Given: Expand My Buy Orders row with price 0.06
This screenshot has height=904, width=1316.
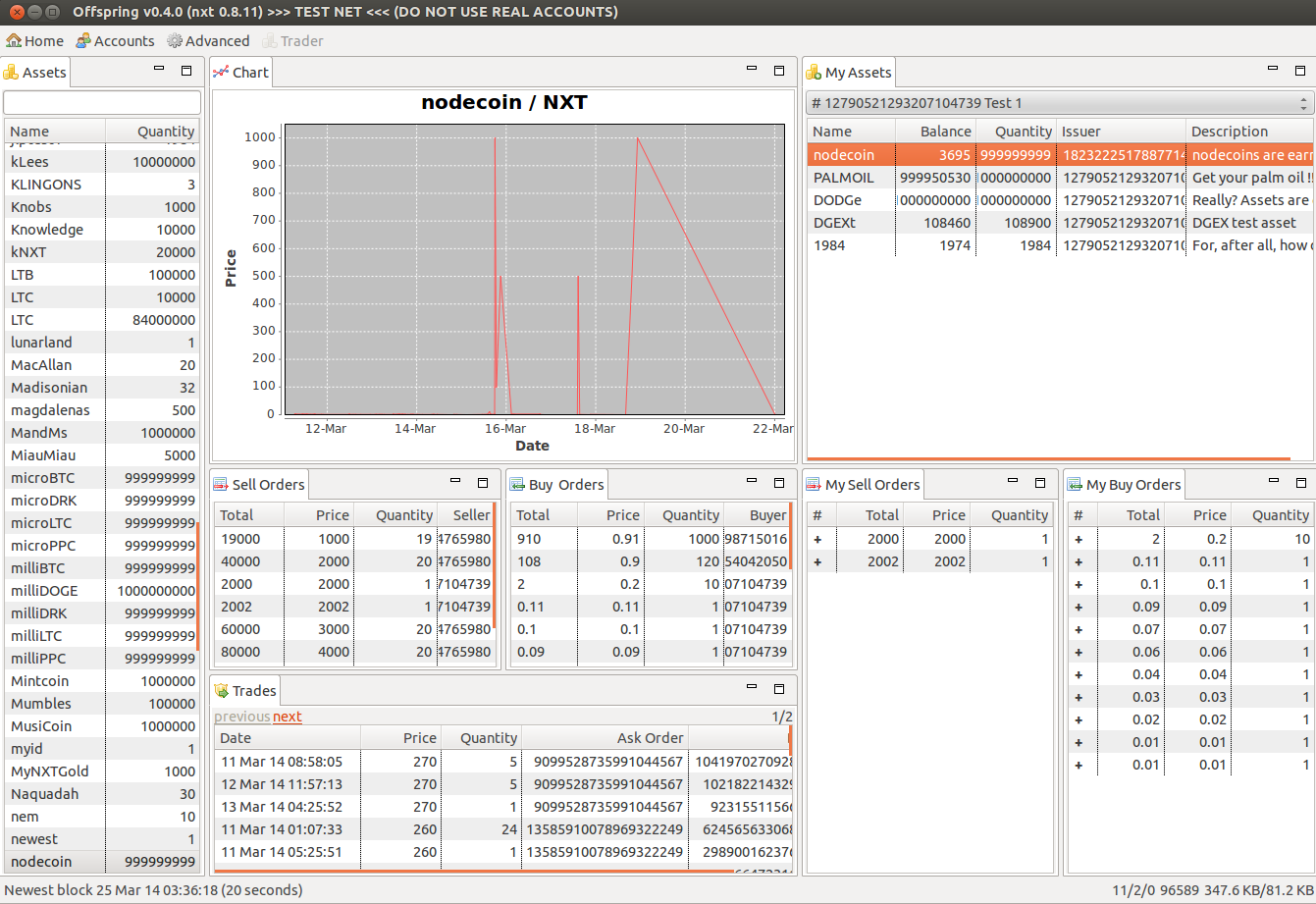Looking at the screenshot, I should click(x=1079, y=652).
